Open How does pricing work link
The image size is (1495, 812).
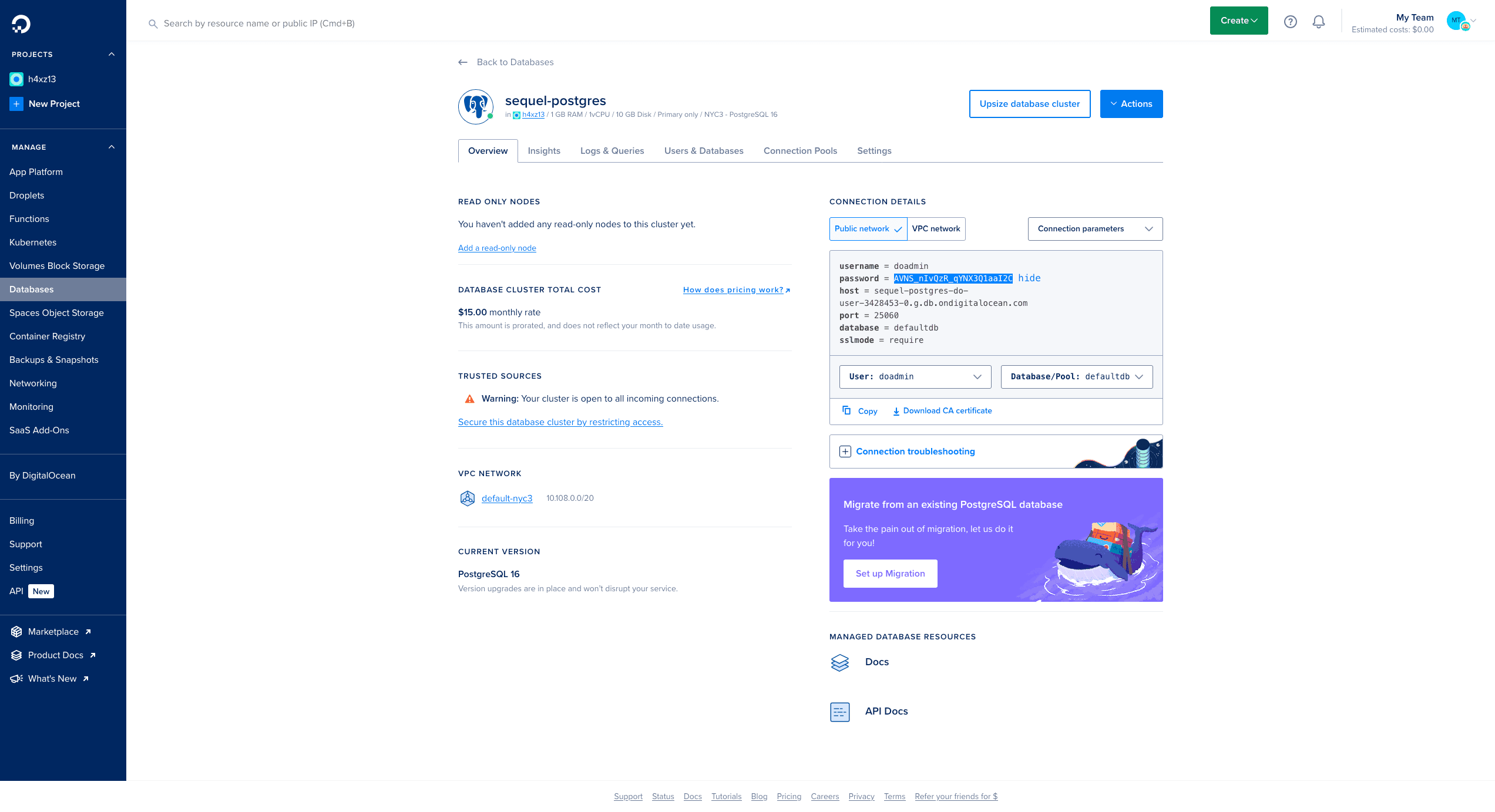(x=737, y=290)
